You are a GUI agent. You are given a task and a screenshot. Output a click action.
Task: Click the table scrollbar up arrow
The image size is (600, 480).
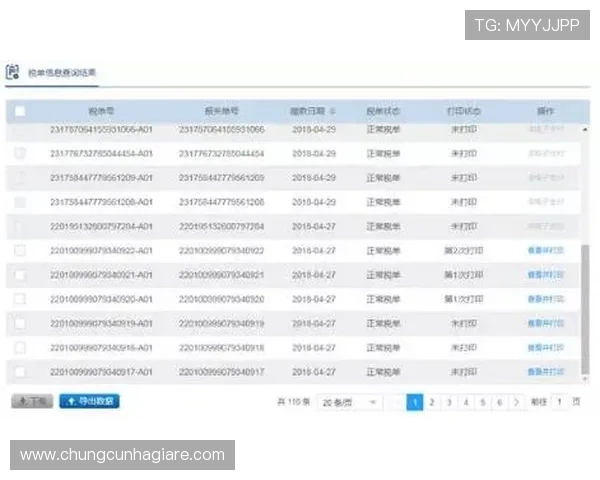pyautogui.click(x=585, y=130)
